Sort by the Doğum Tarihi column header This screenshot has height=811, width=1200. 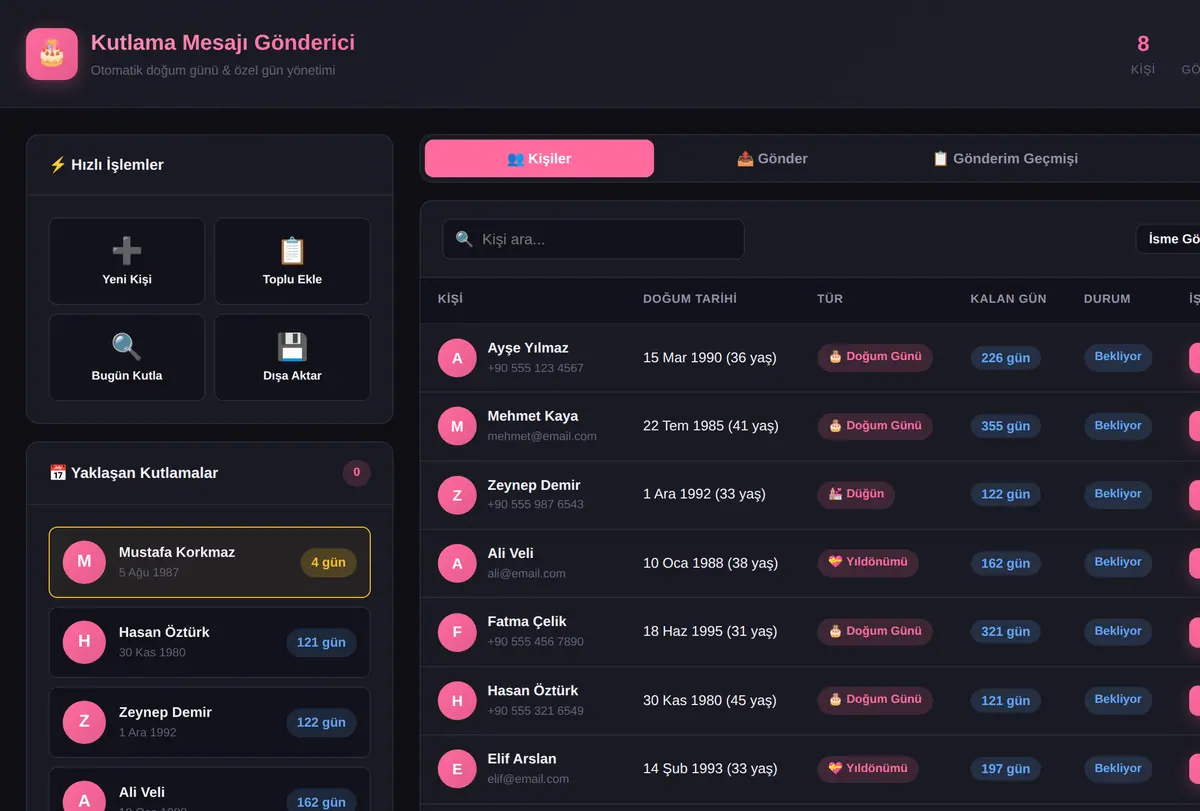690,299
